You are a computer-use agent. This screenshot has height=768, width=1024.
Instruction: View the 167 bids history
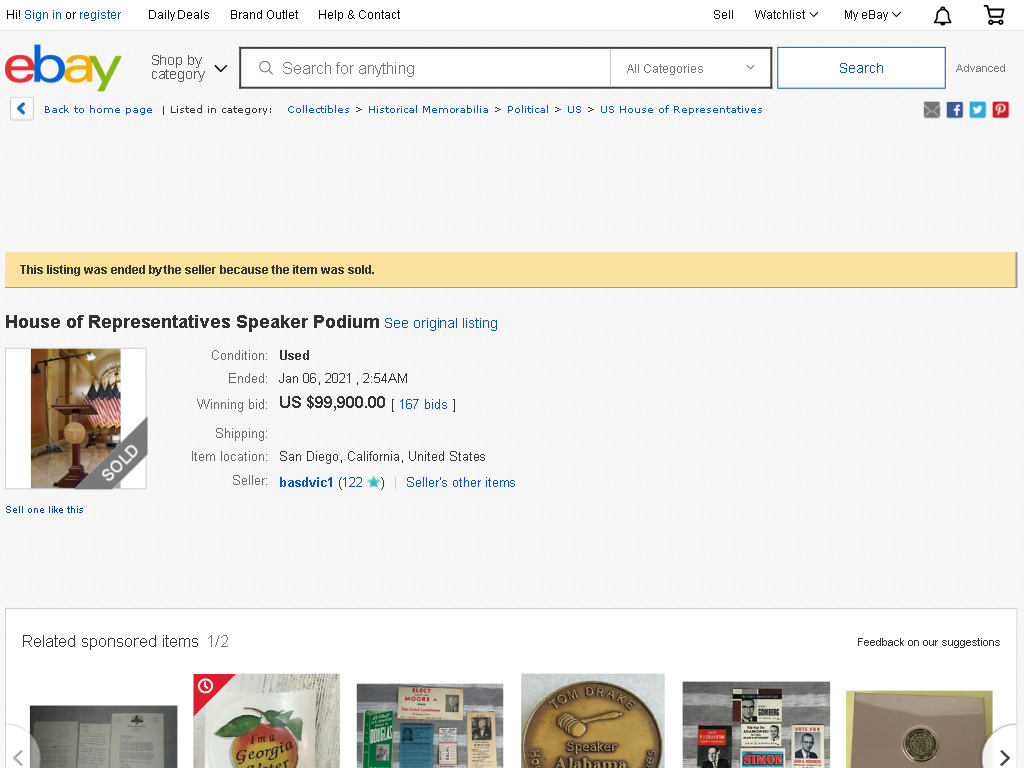tap(423, 404)
